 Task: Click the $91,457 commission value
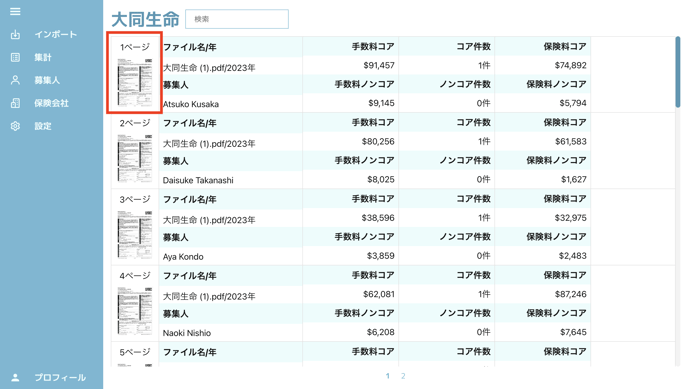click(379, 65)
